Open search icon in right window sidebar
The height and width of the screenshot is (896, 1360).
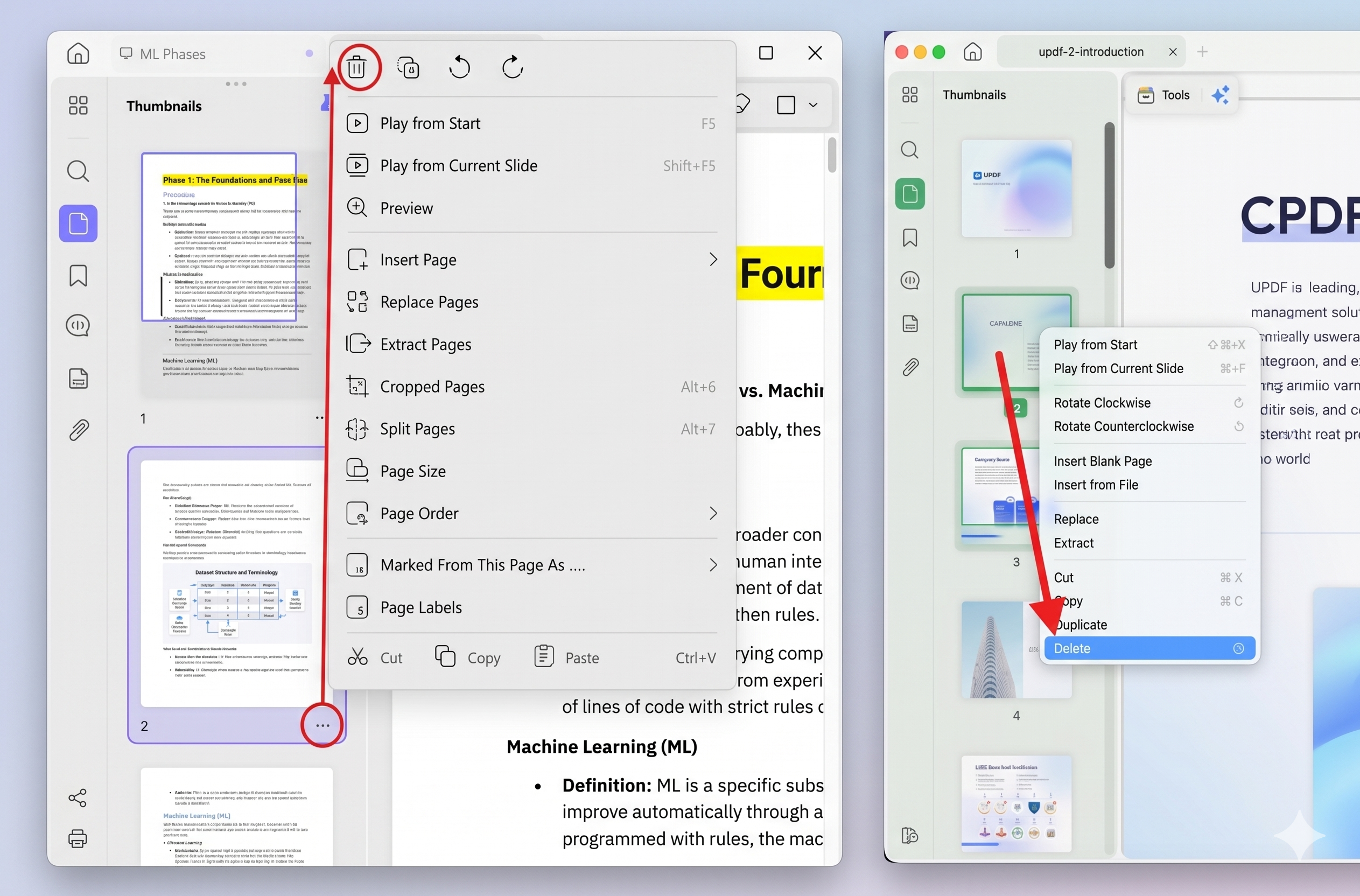910,150
